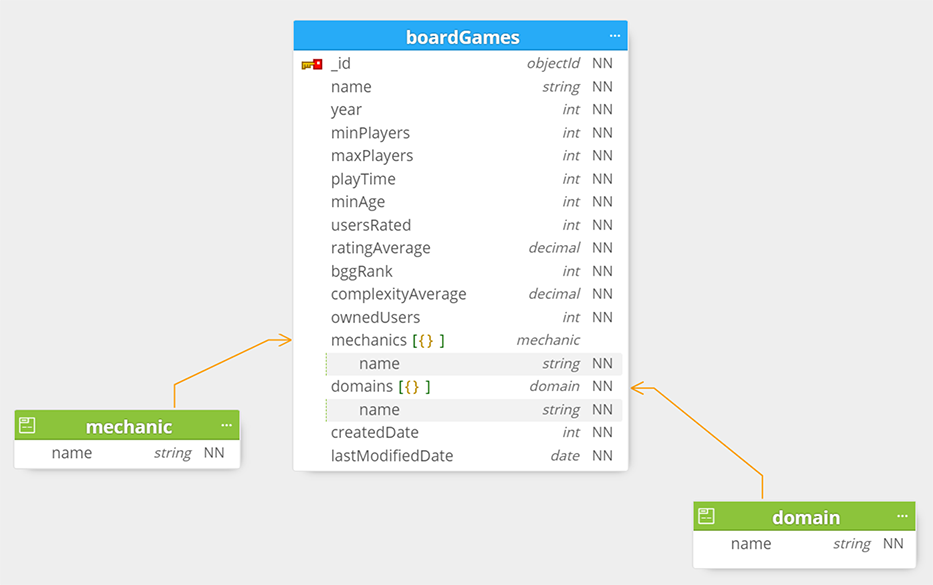Click the array braces icon next to mechanics
The height and width of the screenshot is (585, 933).
pos(428,340)
